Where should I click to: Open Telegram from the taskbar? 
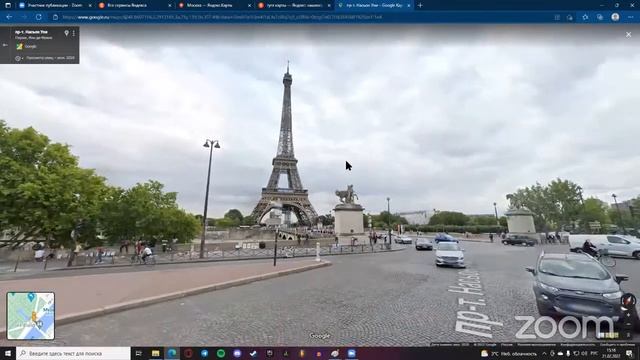click(x=204, y=353)
